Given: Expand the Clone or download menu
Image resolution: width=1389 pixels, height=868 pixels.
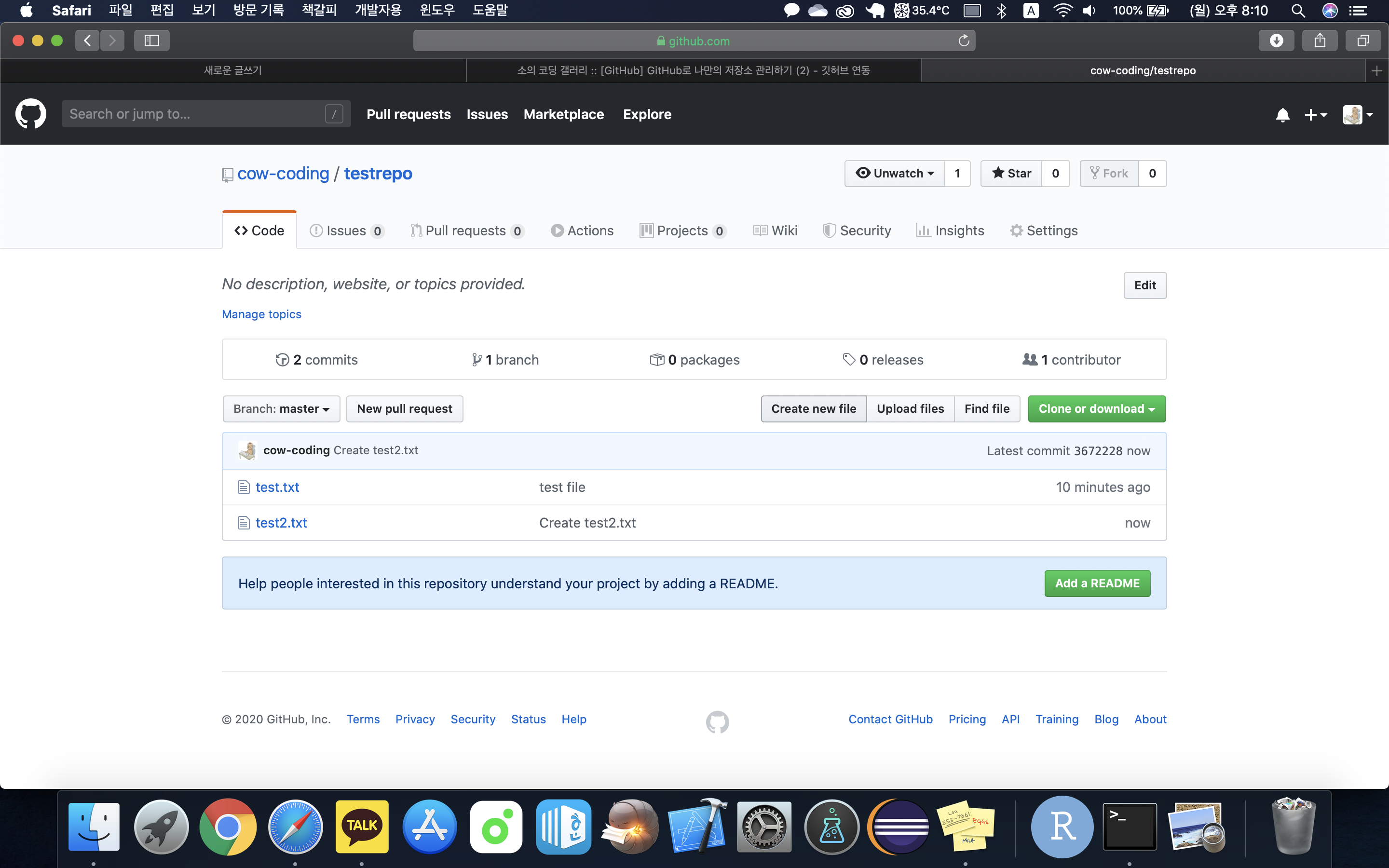Looking at the screenshot, I should pyautogui.click(x=1096, y=409).
